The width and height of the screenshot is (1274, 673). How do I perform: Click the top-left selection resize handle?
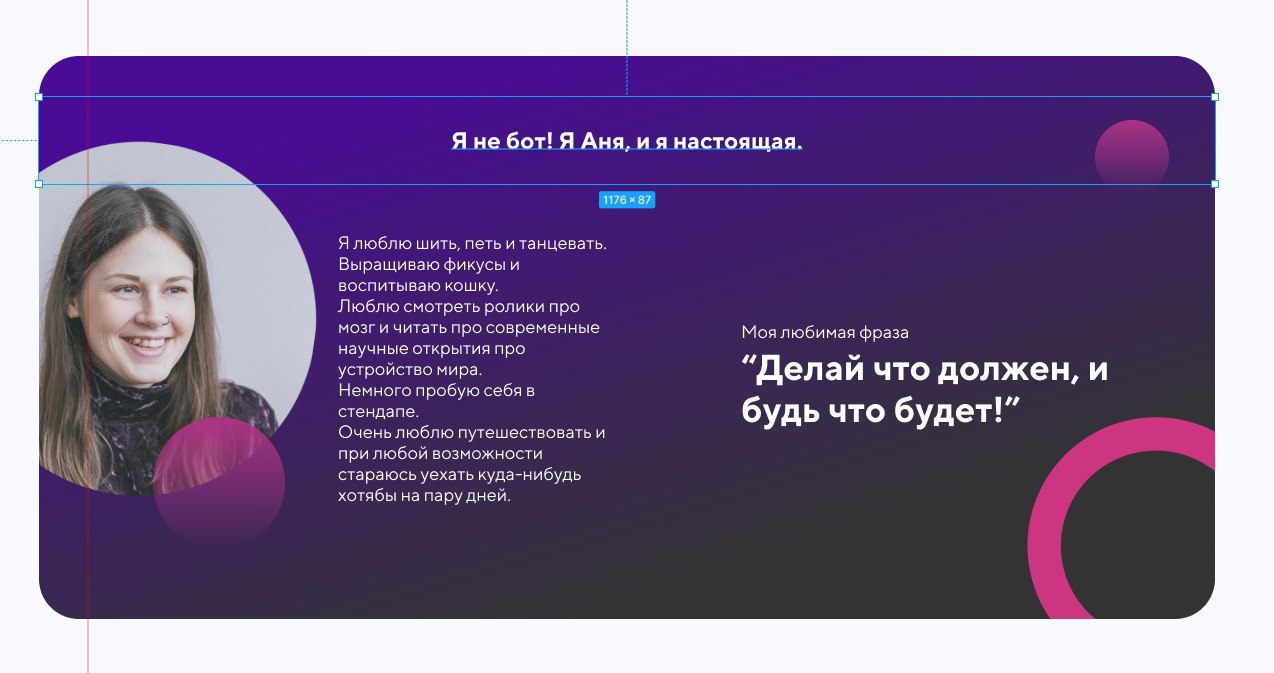point(39,97)
